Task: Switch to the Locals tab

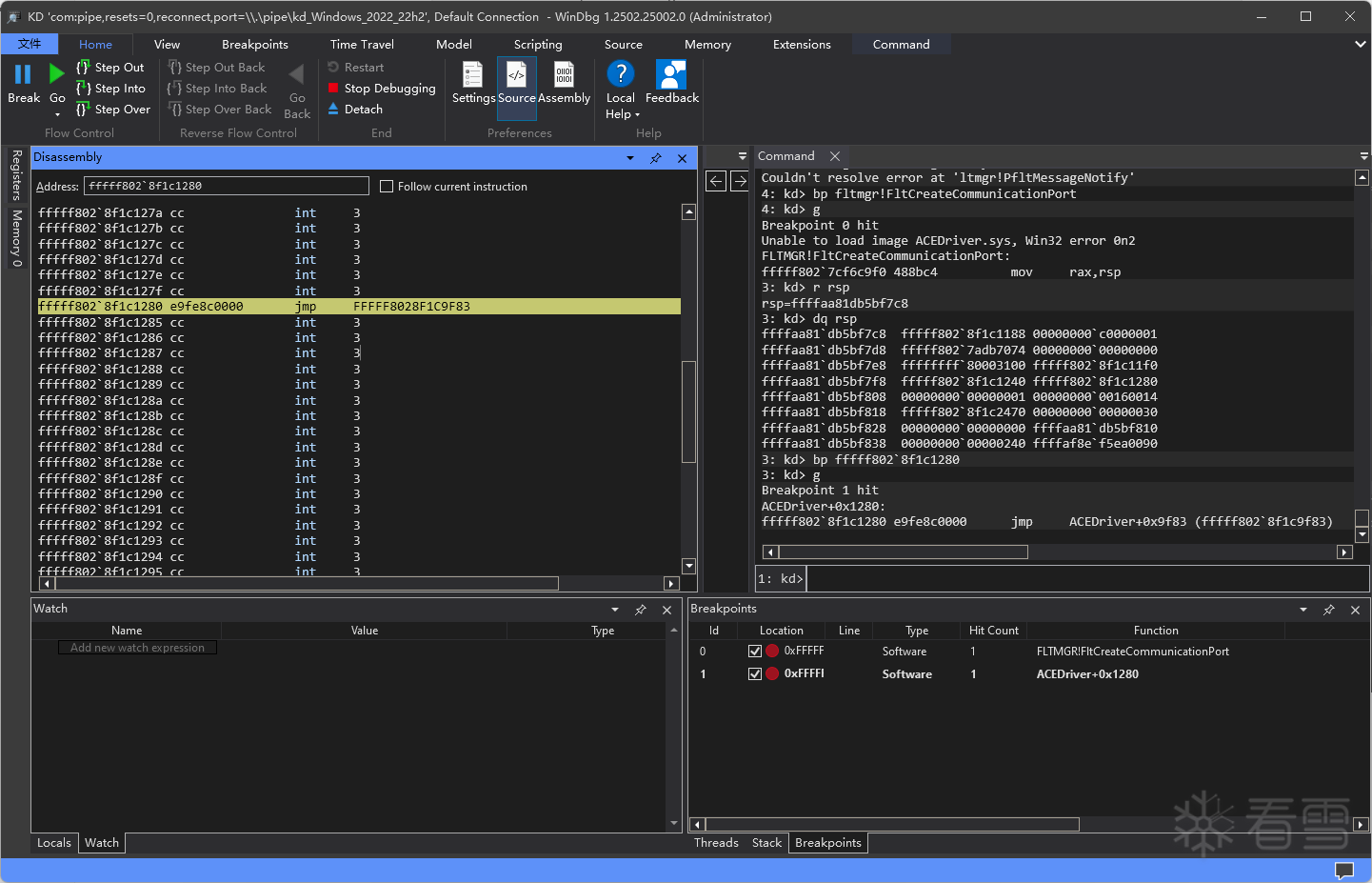Action: (54, 843)
